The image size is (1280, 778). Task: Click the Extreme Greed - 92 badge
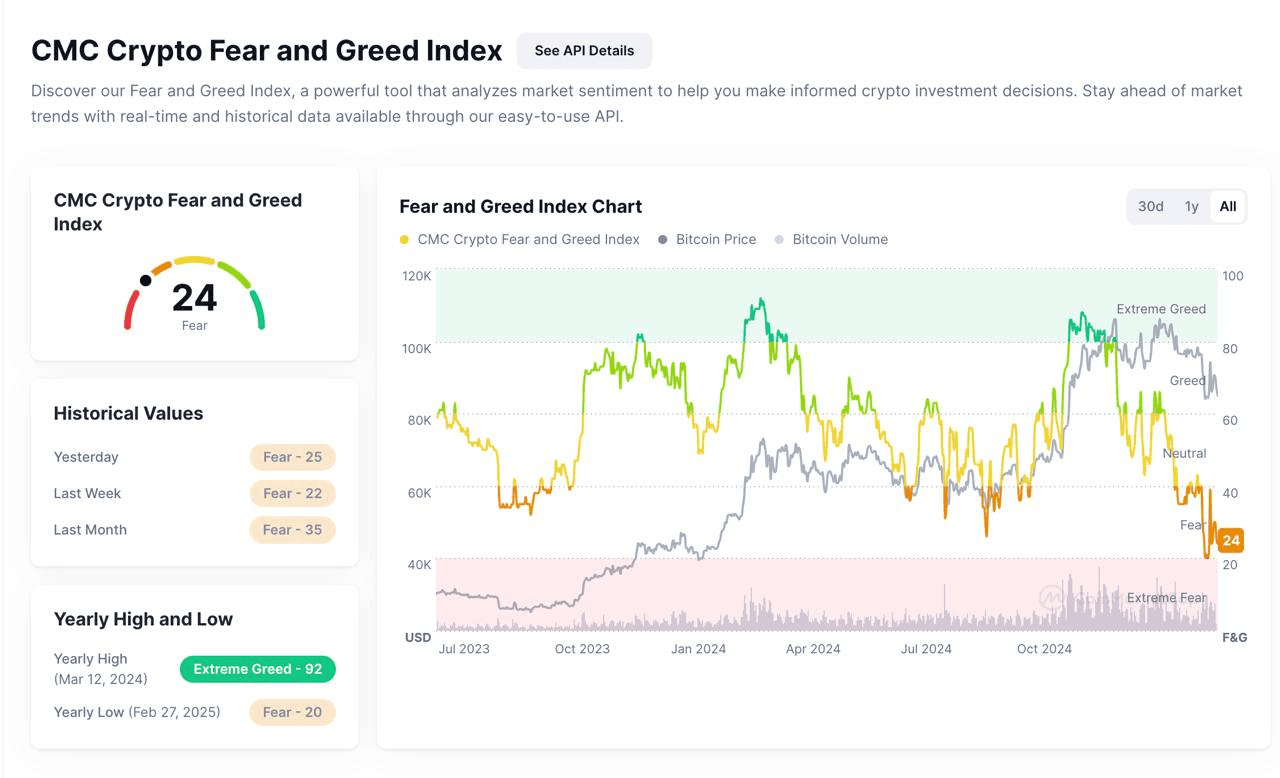coord(258,669)
